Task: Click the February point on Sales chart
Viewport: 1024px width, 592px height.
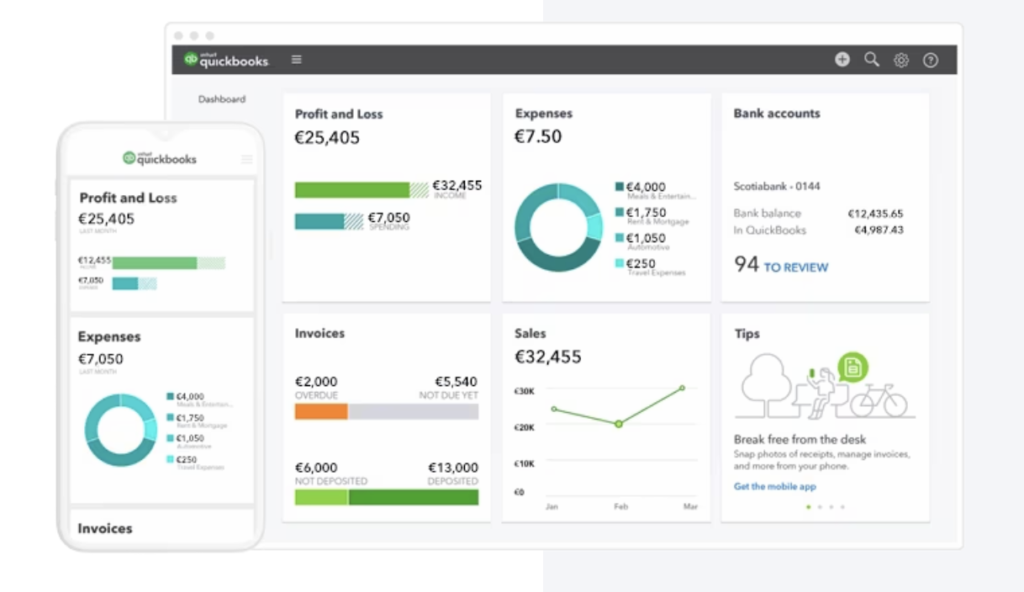Action: [618, 424]
